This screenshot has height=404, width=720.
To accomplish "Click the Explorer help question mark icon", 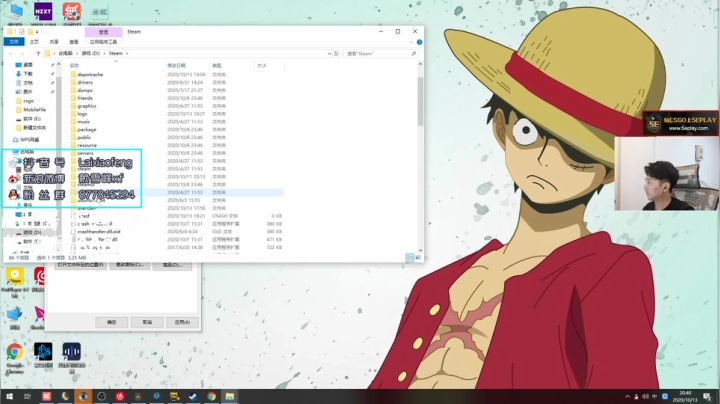I will pyautogui.click(x=419, y=42).
